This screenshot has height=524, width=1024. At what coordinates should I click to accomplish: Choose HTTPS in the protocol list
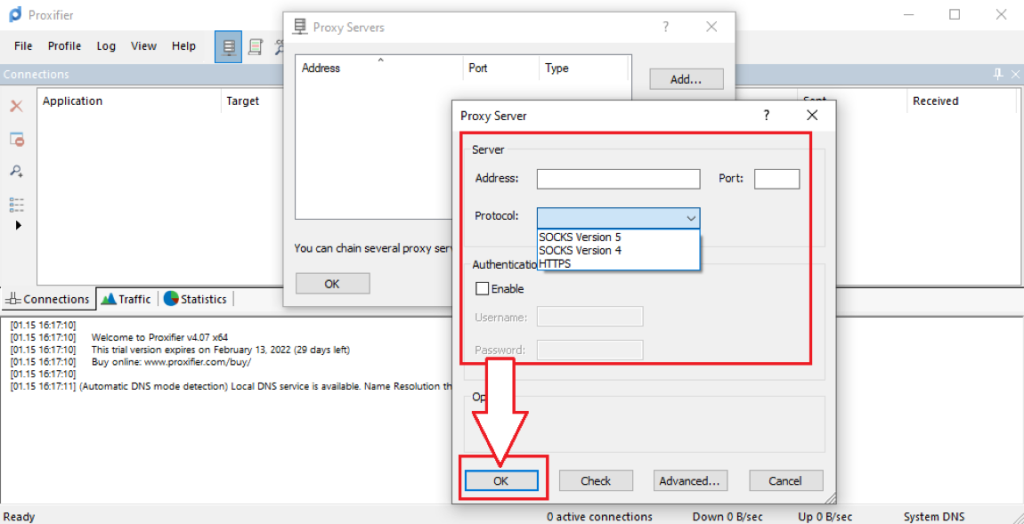coord(555,263)
